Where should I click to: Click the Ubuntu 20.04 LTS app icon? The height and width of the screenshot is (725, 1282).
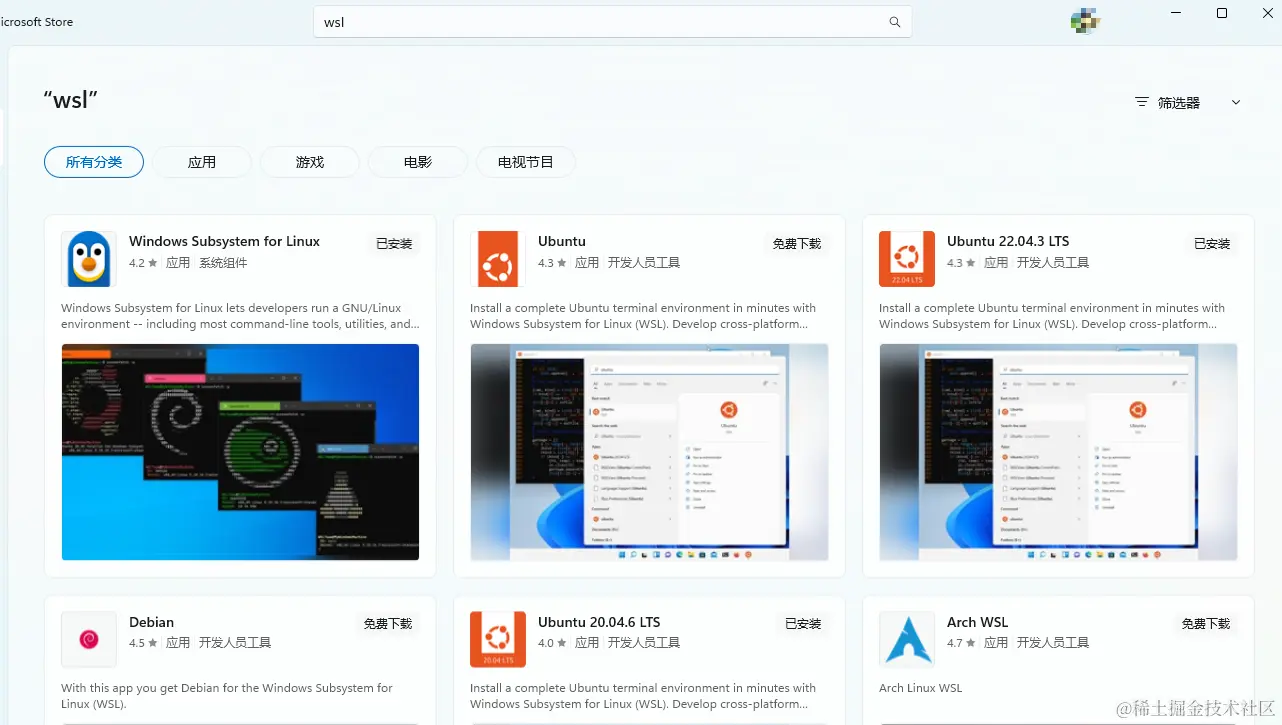click(497, 639)
